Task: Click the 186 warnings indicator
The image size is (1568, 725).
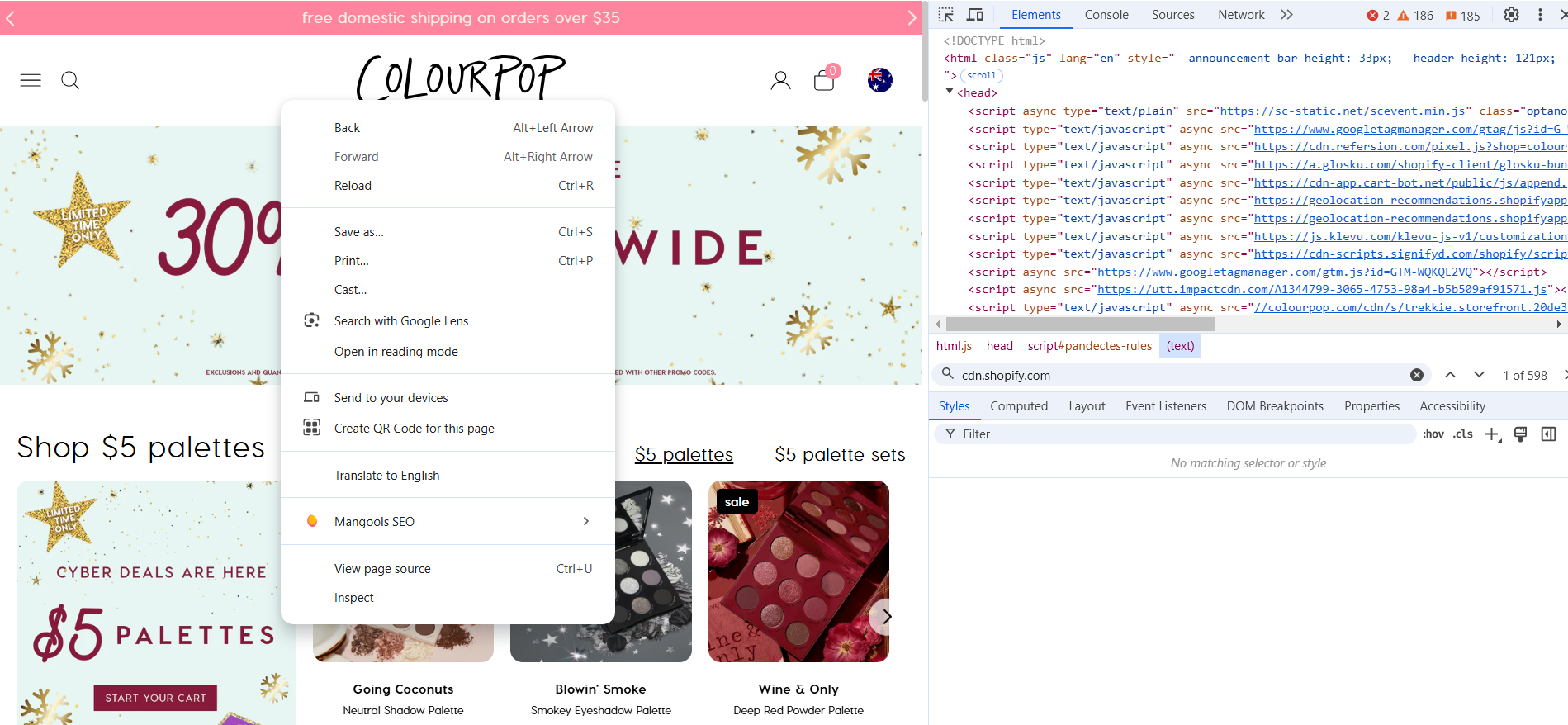Action: [x=1415, y=15]
